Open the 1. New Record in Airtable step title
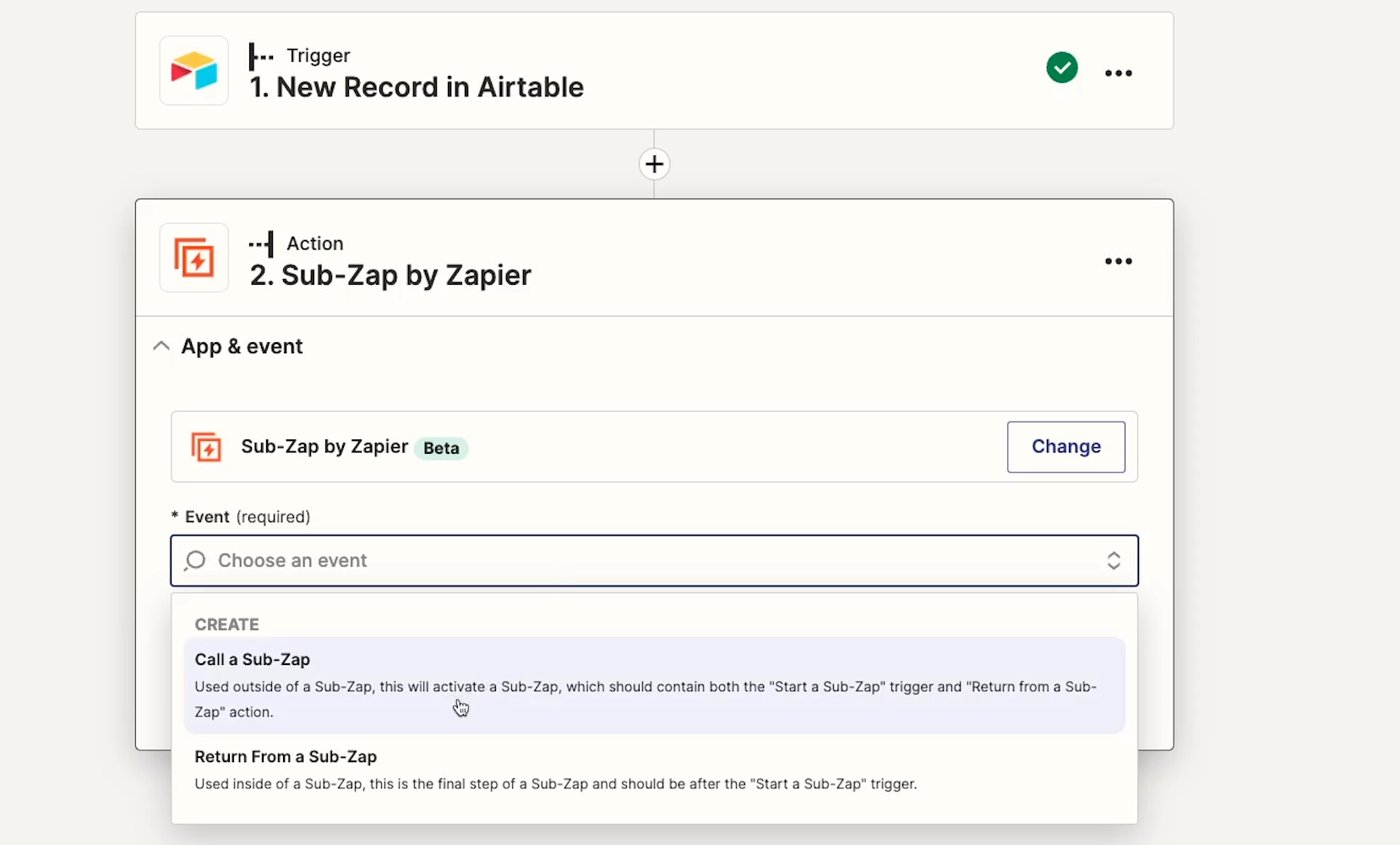Screen dimensions: 1400x845 point(417,87)
